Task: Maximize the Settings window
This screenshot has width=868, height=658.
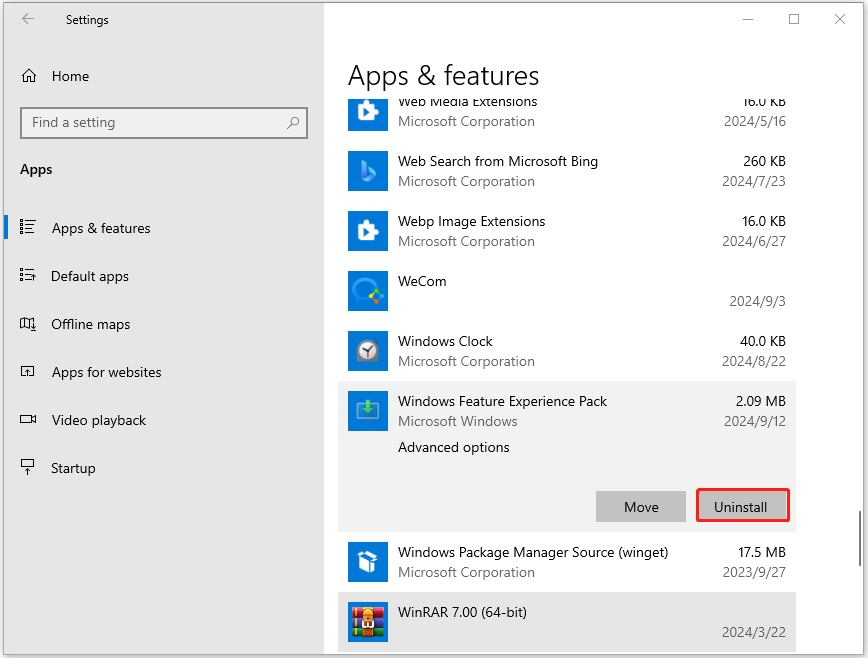Action: 794,19
